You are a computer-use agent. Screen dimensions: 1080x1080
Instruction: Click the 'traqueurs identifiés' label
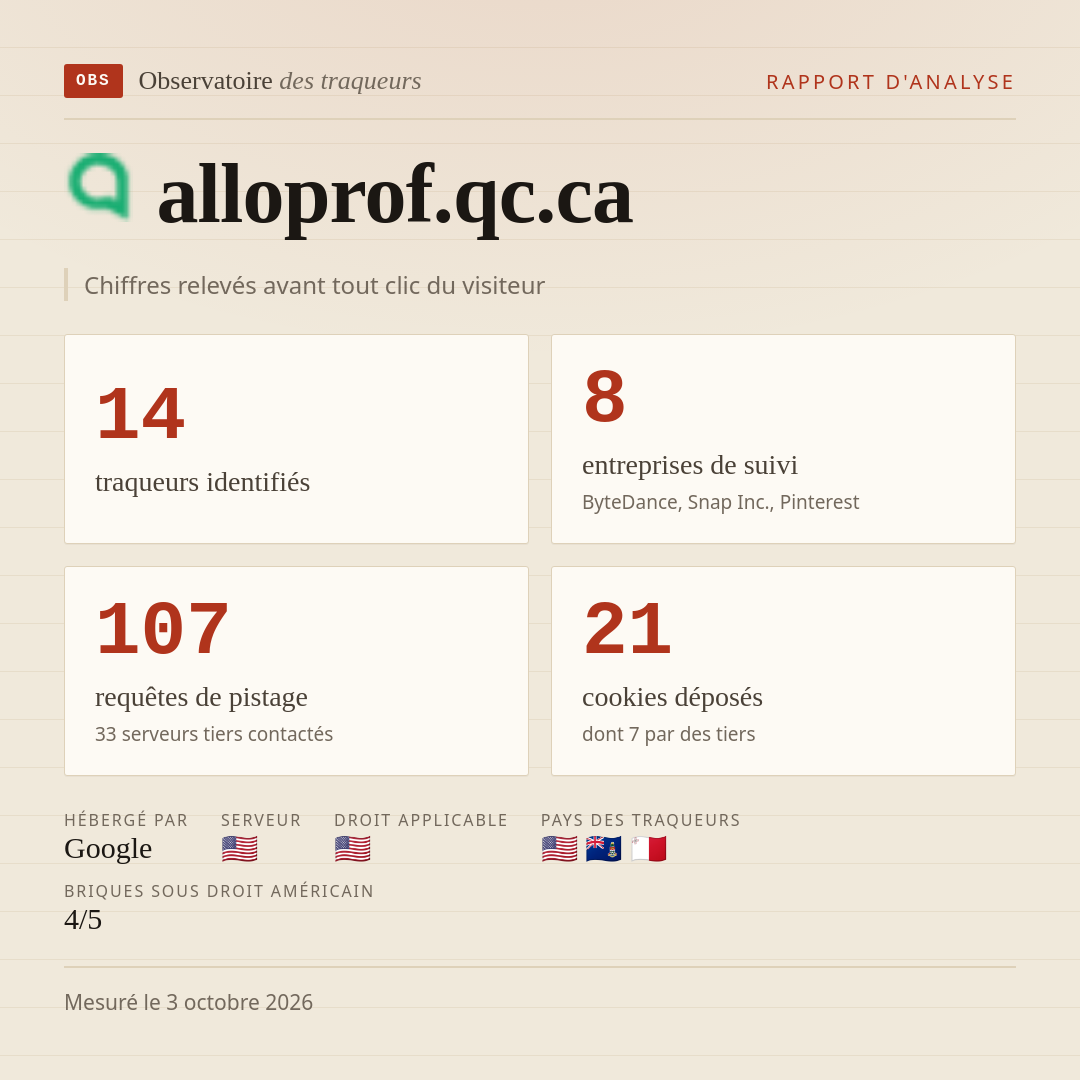coord(202,482)
